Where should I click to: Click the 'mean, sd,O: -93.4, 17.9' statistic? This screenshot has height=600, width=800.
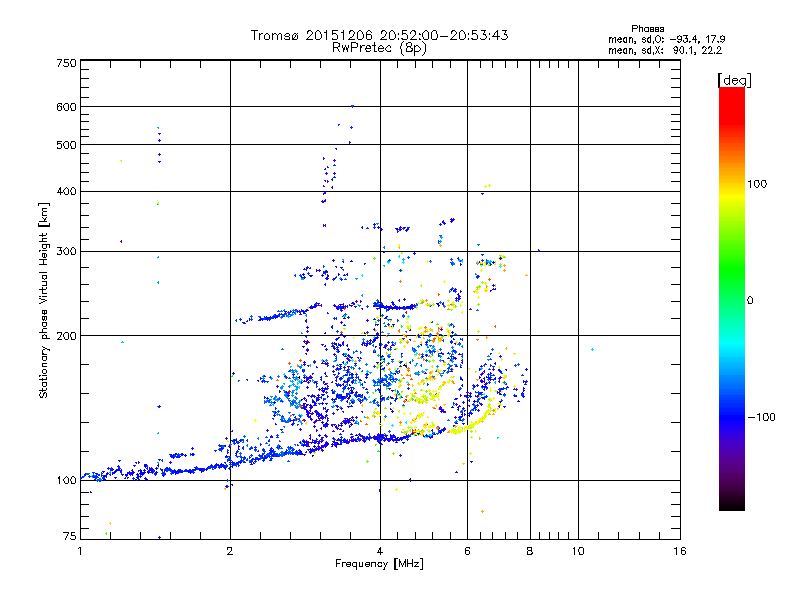666,39
